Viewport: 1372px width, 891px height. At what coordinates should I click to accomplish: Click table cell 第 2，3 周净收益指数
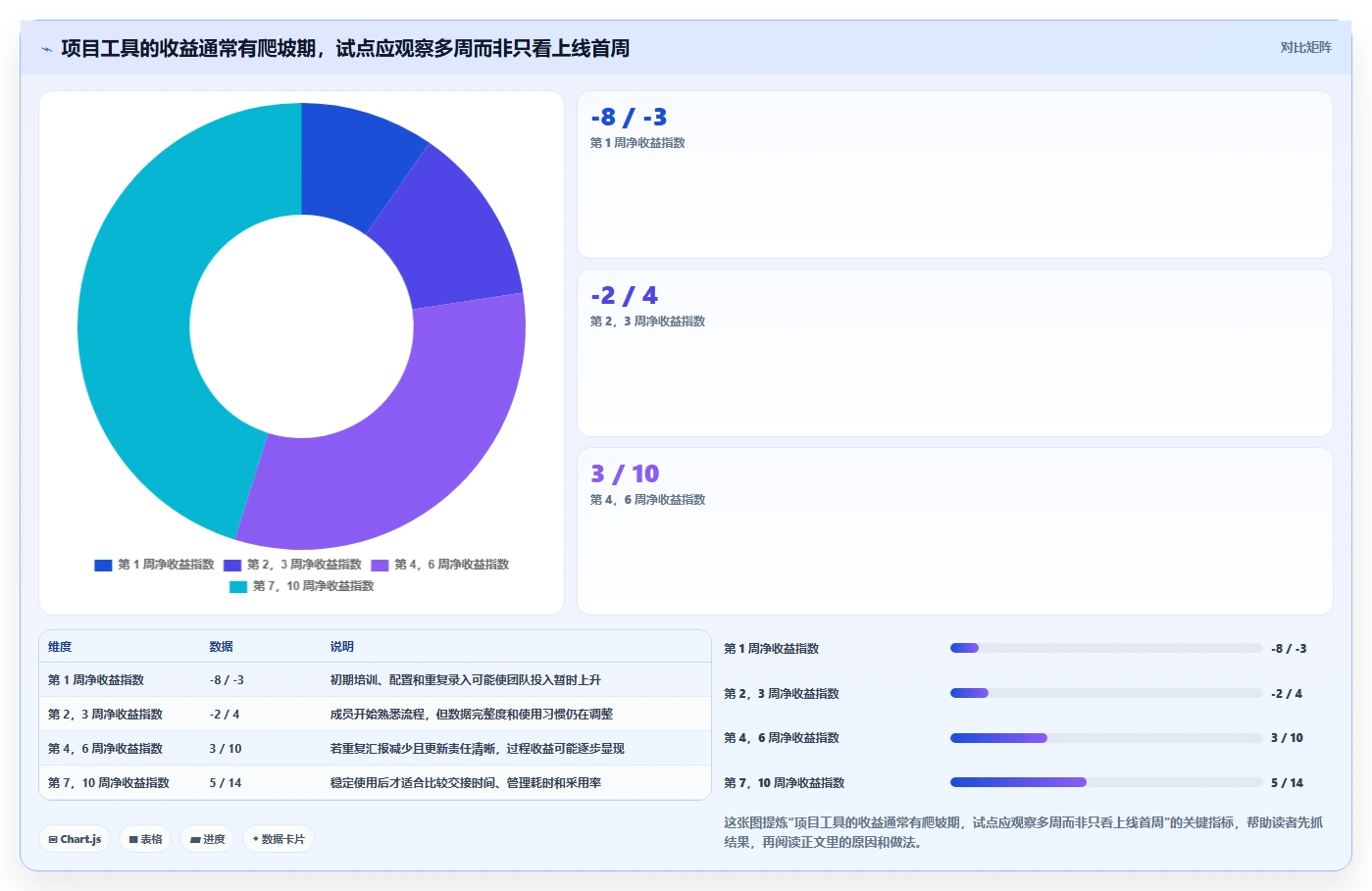pos(105,715)
